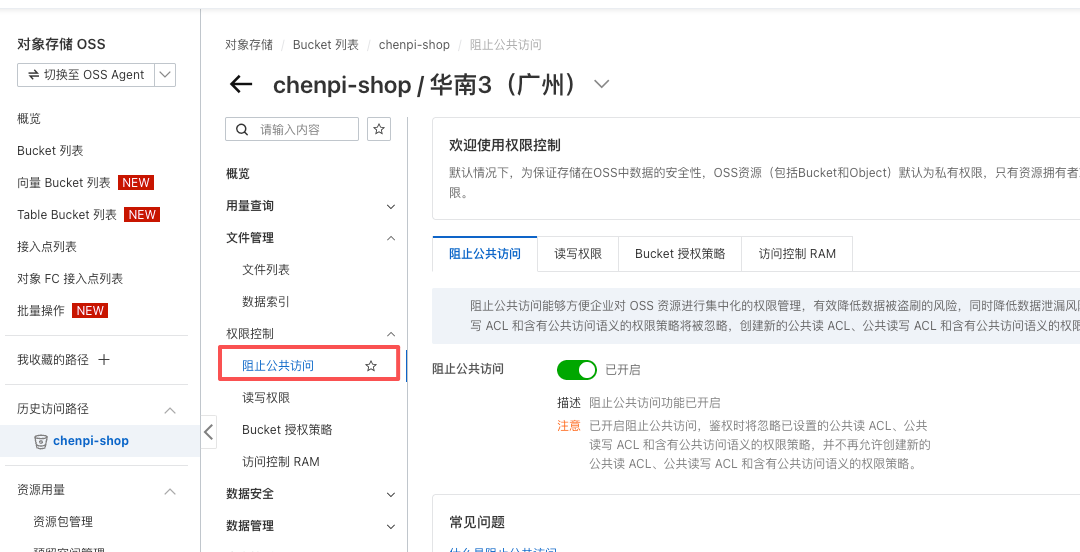Collapse the 权限控制 section

click(391, 334)
